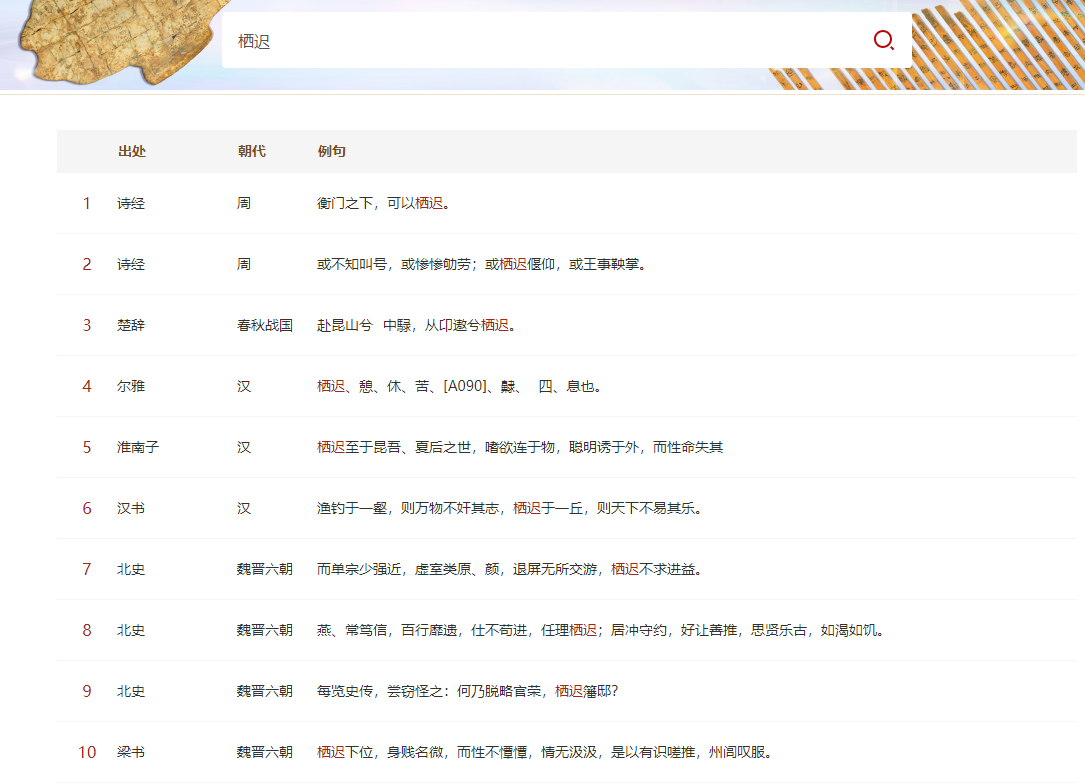The height and width of the screenshot is (784, 1085).
Task: Click row number 8
Action: tap(86, 630)
